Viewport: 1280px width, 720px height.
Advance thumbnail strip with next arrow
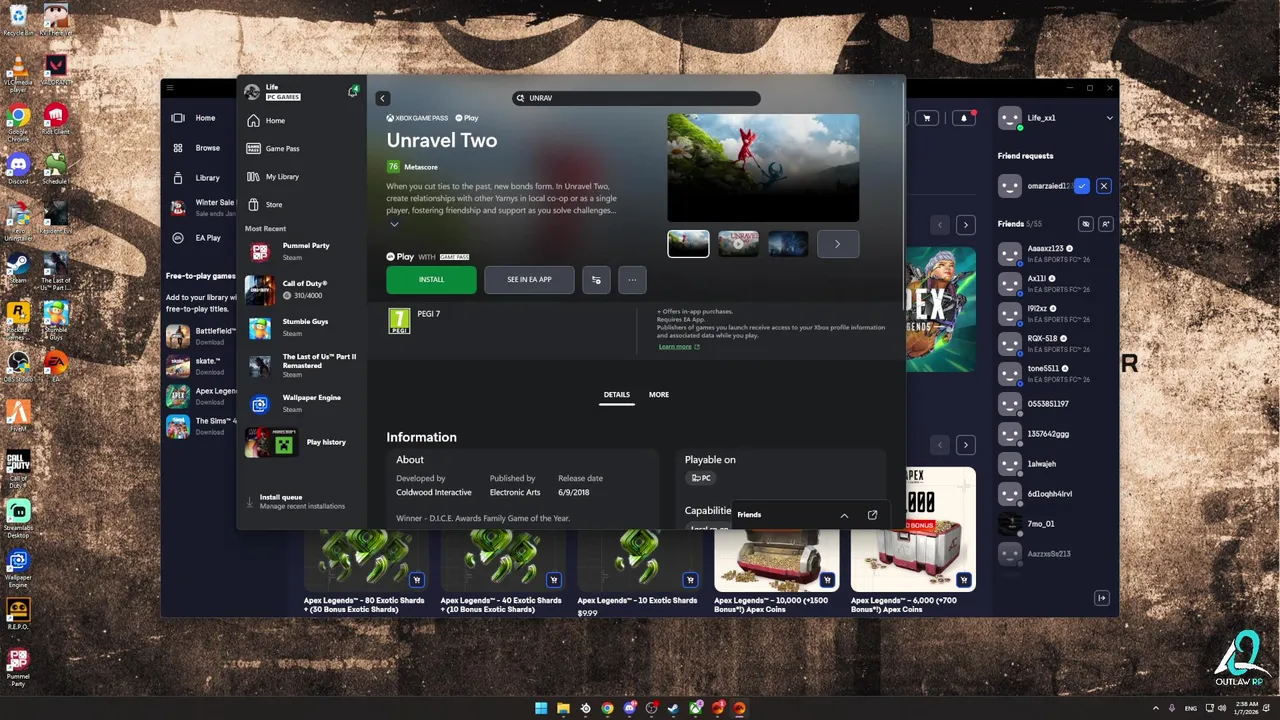[x=838, y=244]
